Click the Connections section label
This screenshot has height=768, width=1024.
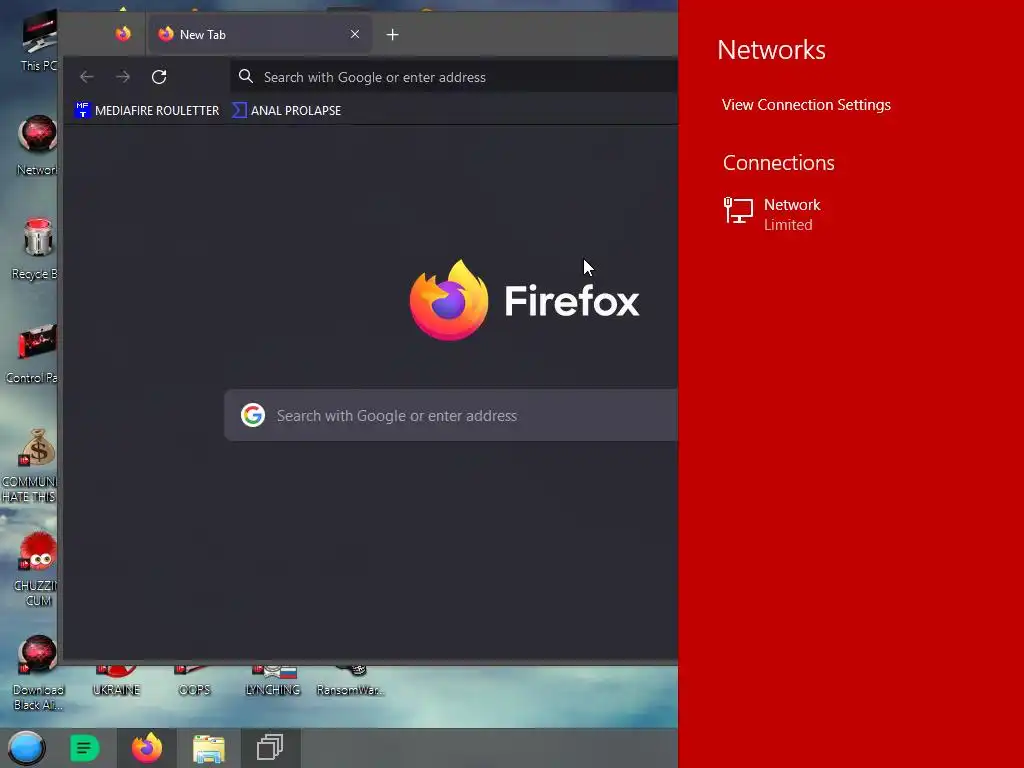tap(778, 163)
